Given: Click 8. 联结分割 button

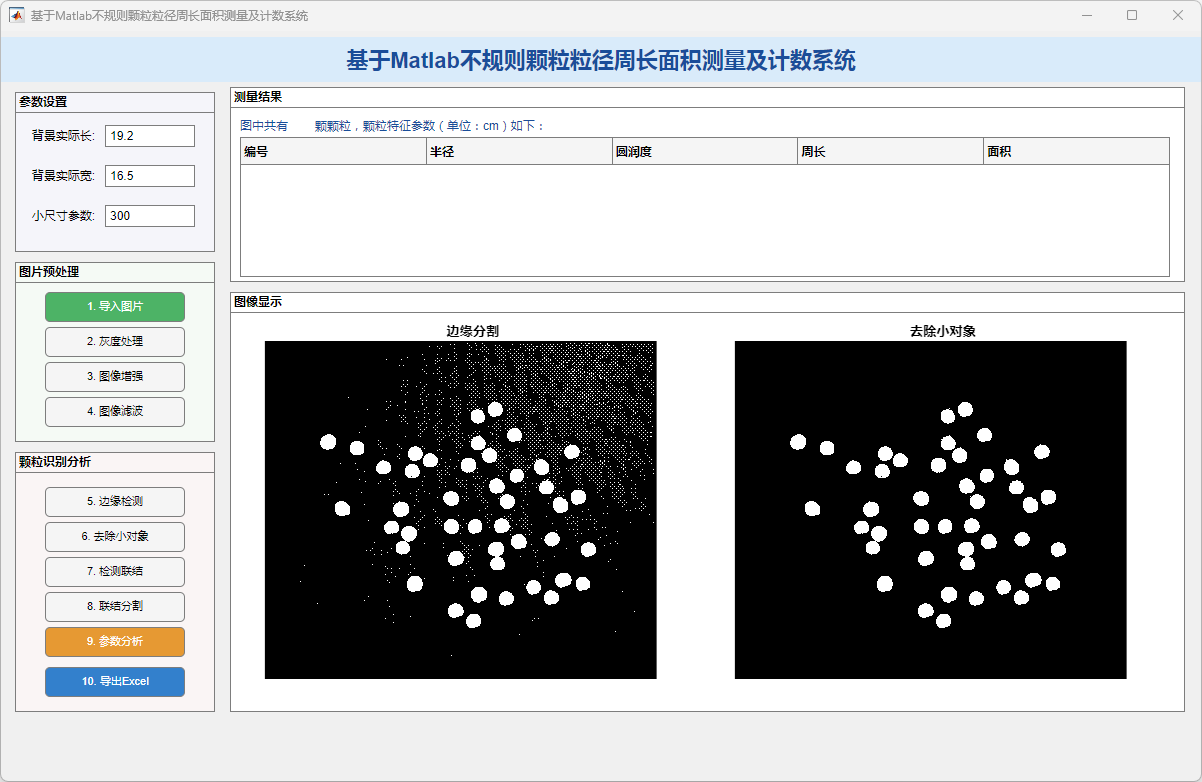Looking at the screenshot, I should [x=115, y=607].
